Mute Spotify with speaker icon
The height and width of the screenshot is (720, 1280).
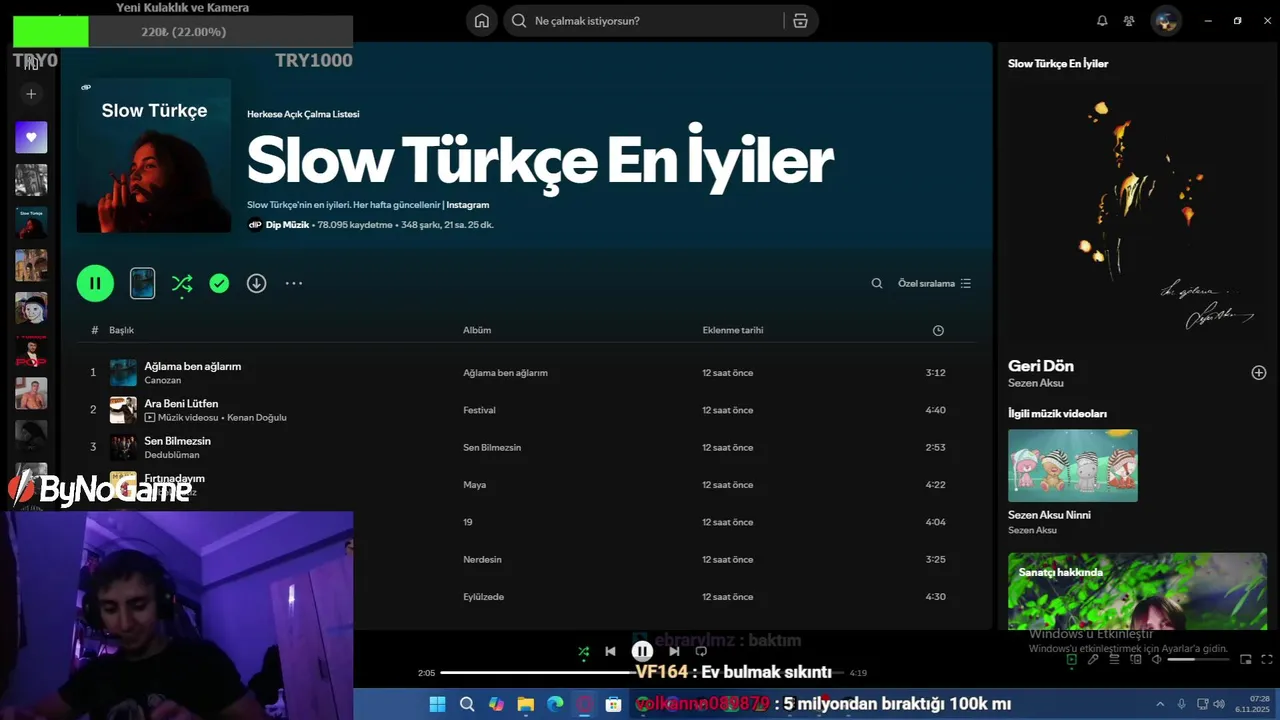[1157, 660]
